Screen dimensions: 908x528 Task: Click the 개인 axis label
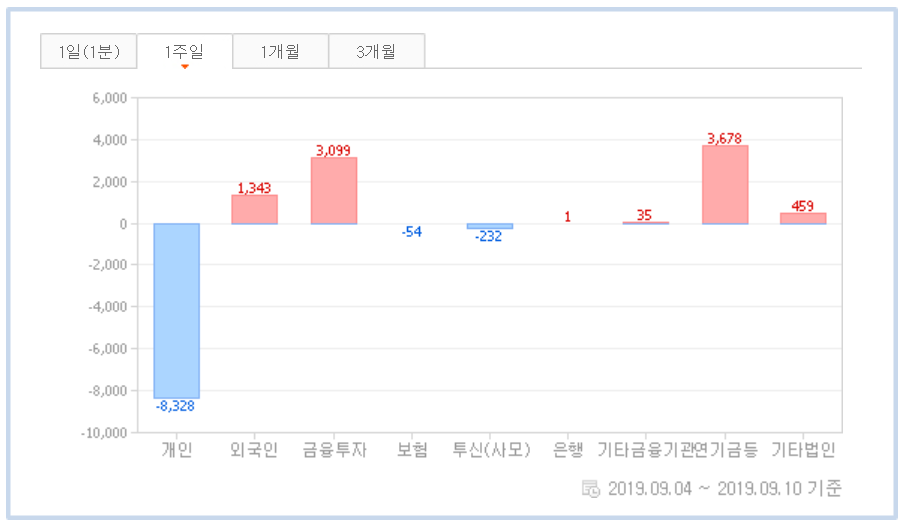[177, 450]
